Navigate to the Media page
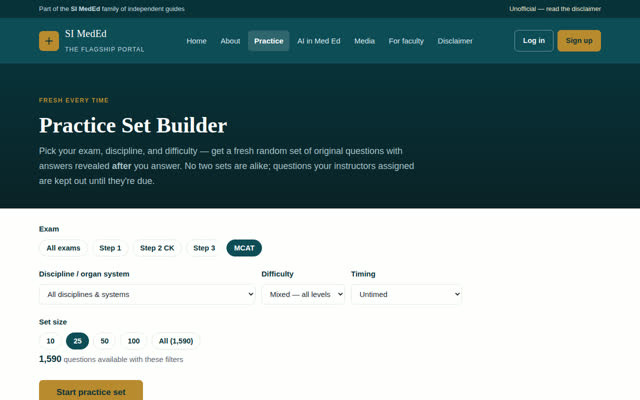Screen dimensions: 640x400 click(364, 41)
